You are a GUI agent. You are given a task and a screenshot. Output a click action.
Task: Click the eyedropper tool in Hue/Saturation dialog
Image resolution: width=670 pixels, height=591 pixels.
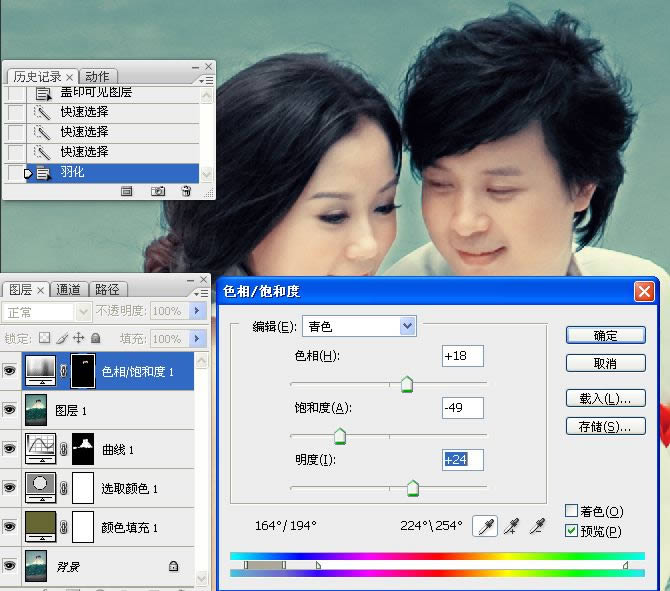(x=487, y=526)
